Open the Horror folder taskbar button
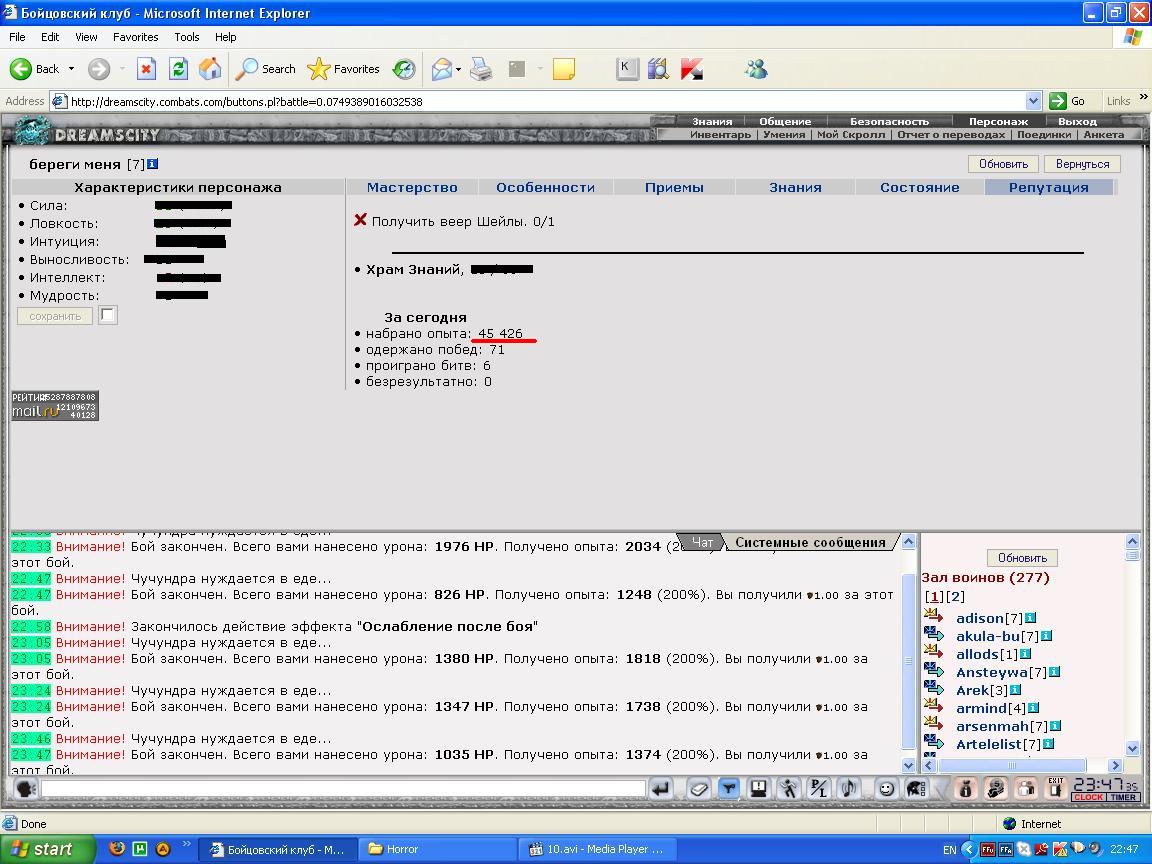This screenshot has width=1152, height=864. coord(438,849)
